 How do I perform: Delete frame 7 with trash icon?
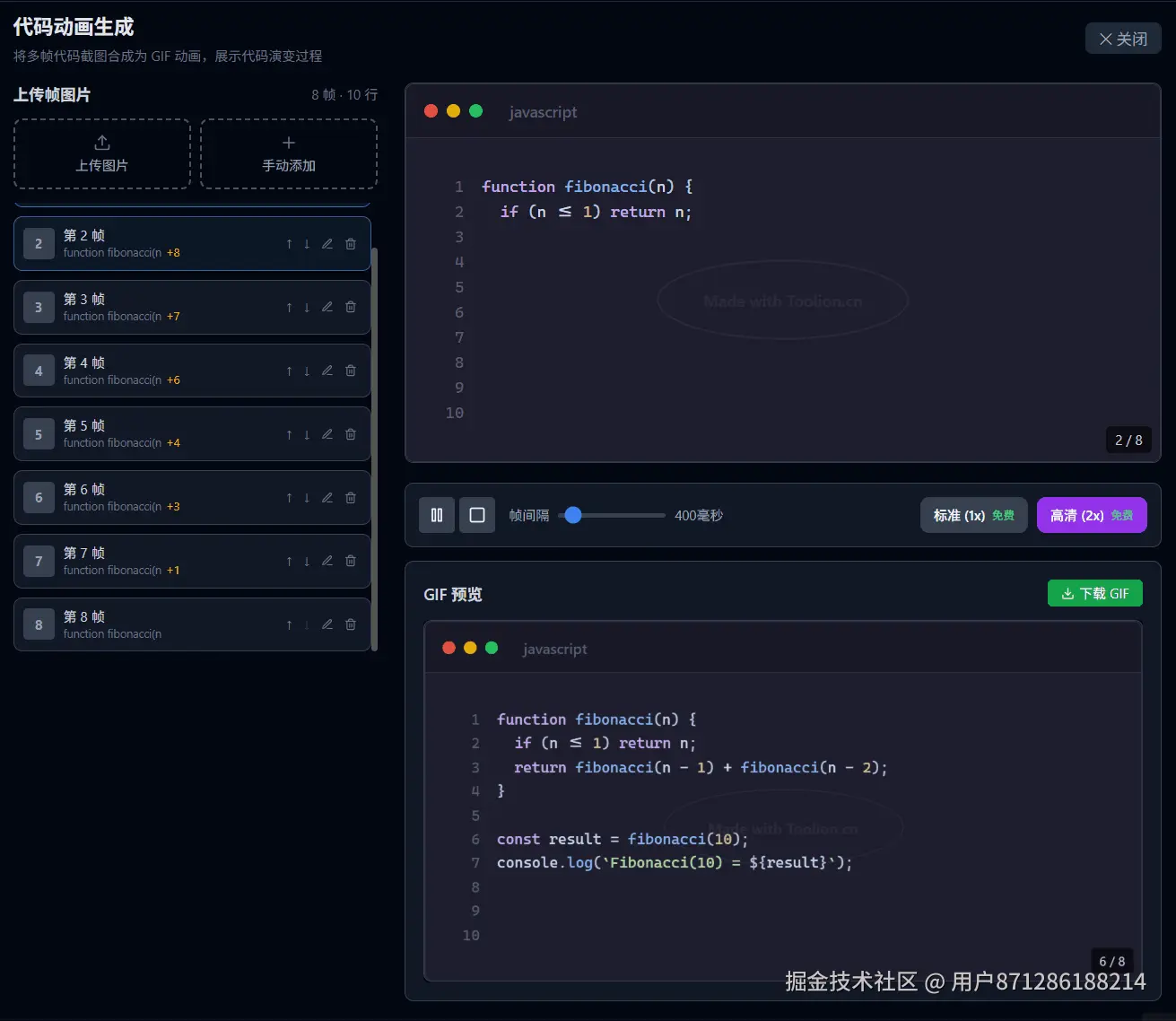click(351, 562)
